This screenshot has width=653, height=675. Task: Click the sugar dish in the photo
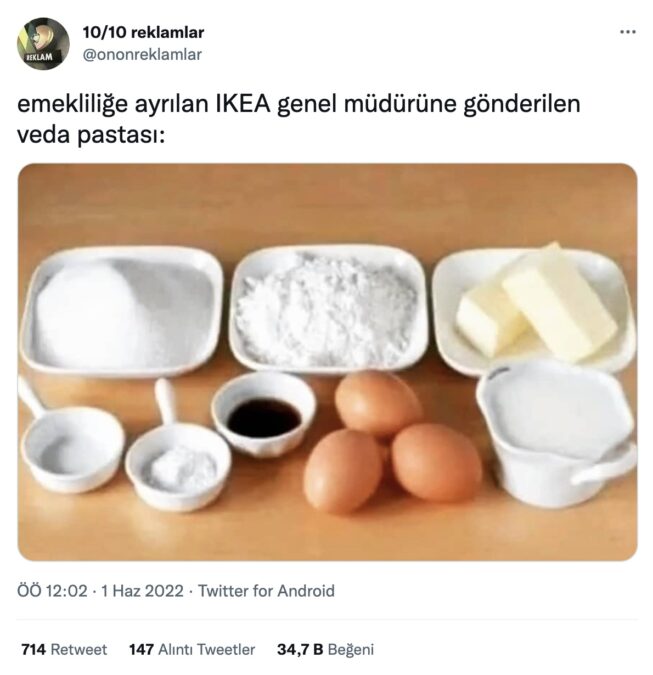(122, 311)
